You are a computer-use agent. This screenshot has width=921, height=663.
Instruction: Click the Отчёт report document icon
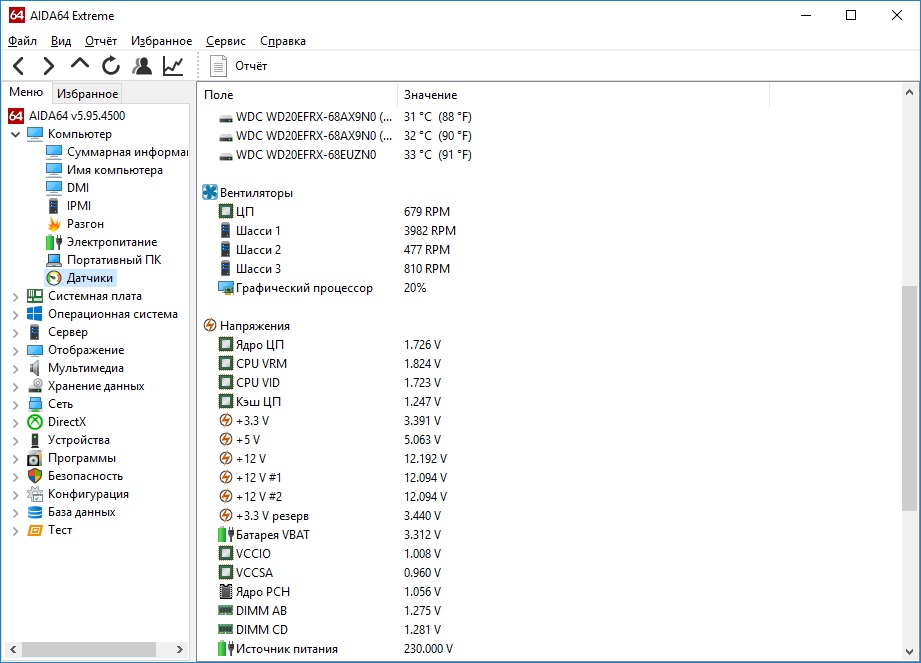pyautogui.click(x=219, y=66)
